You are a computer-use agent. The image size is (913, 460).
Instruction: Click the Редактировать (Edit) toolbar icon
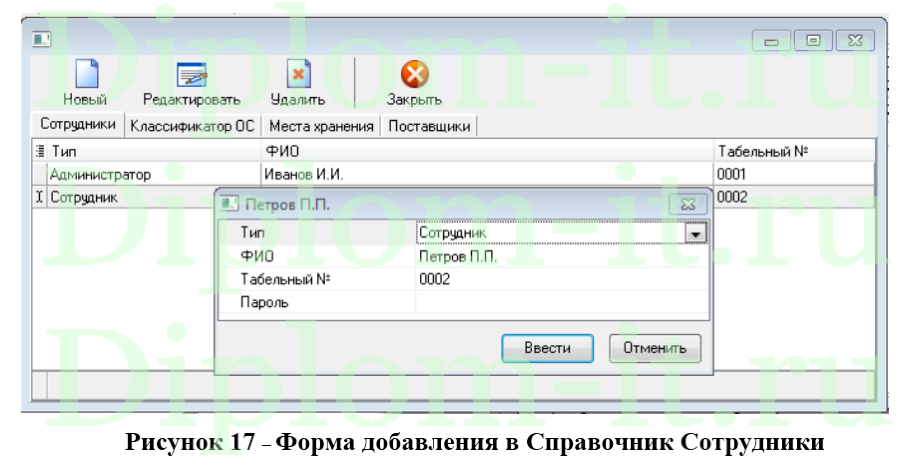pyautogui.click(x=191, y=76)
